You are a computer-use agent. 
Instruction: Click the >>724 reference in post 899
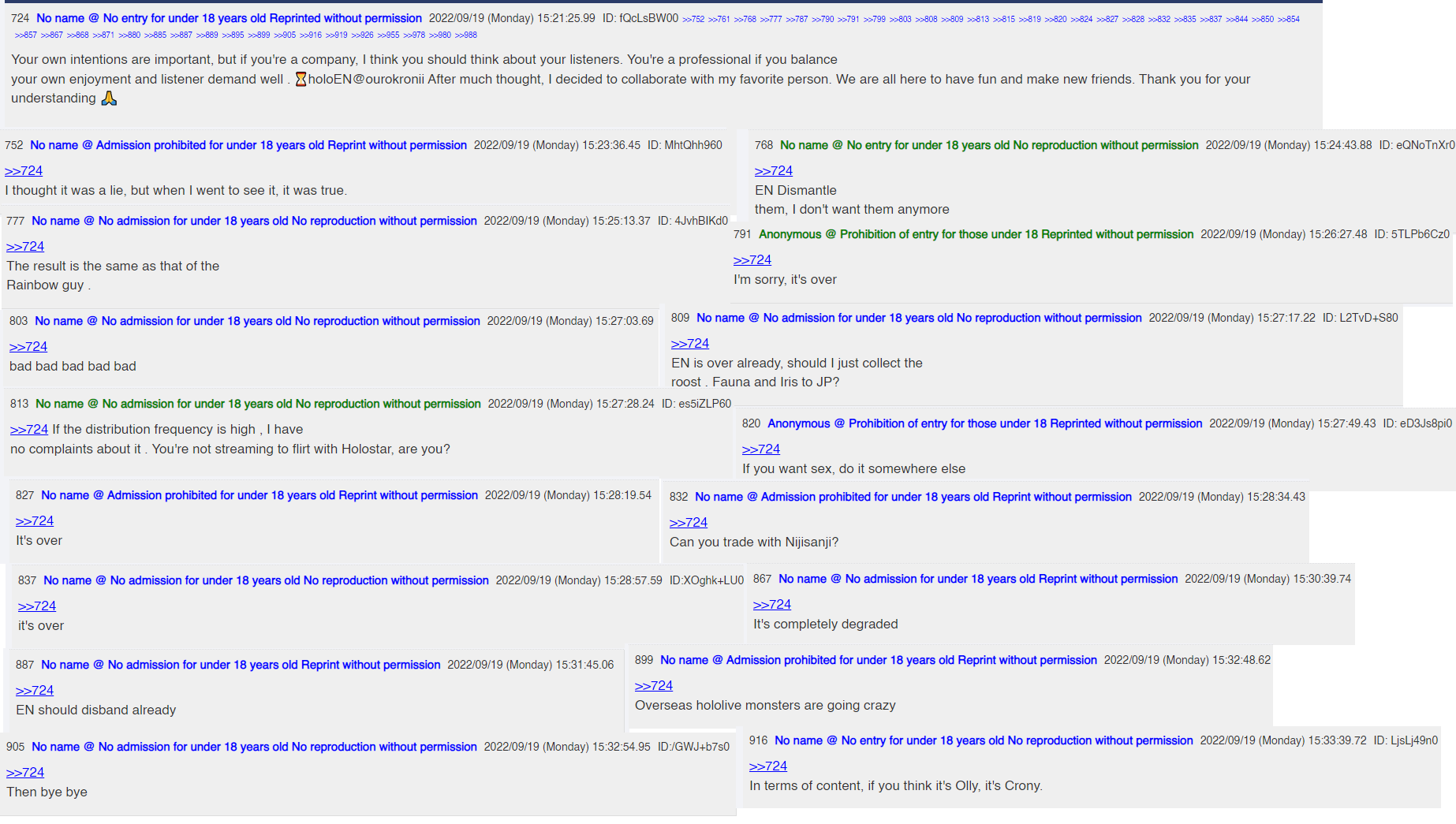pos(654,685)
